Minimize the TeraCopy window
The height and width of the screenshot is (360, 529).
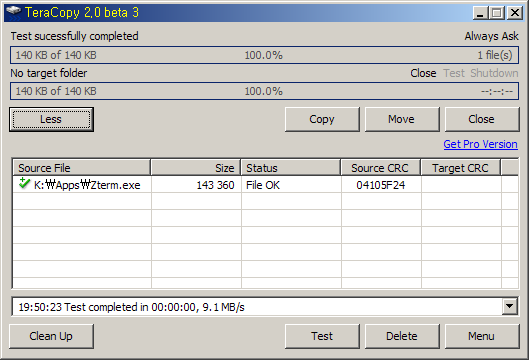(480, 13)
